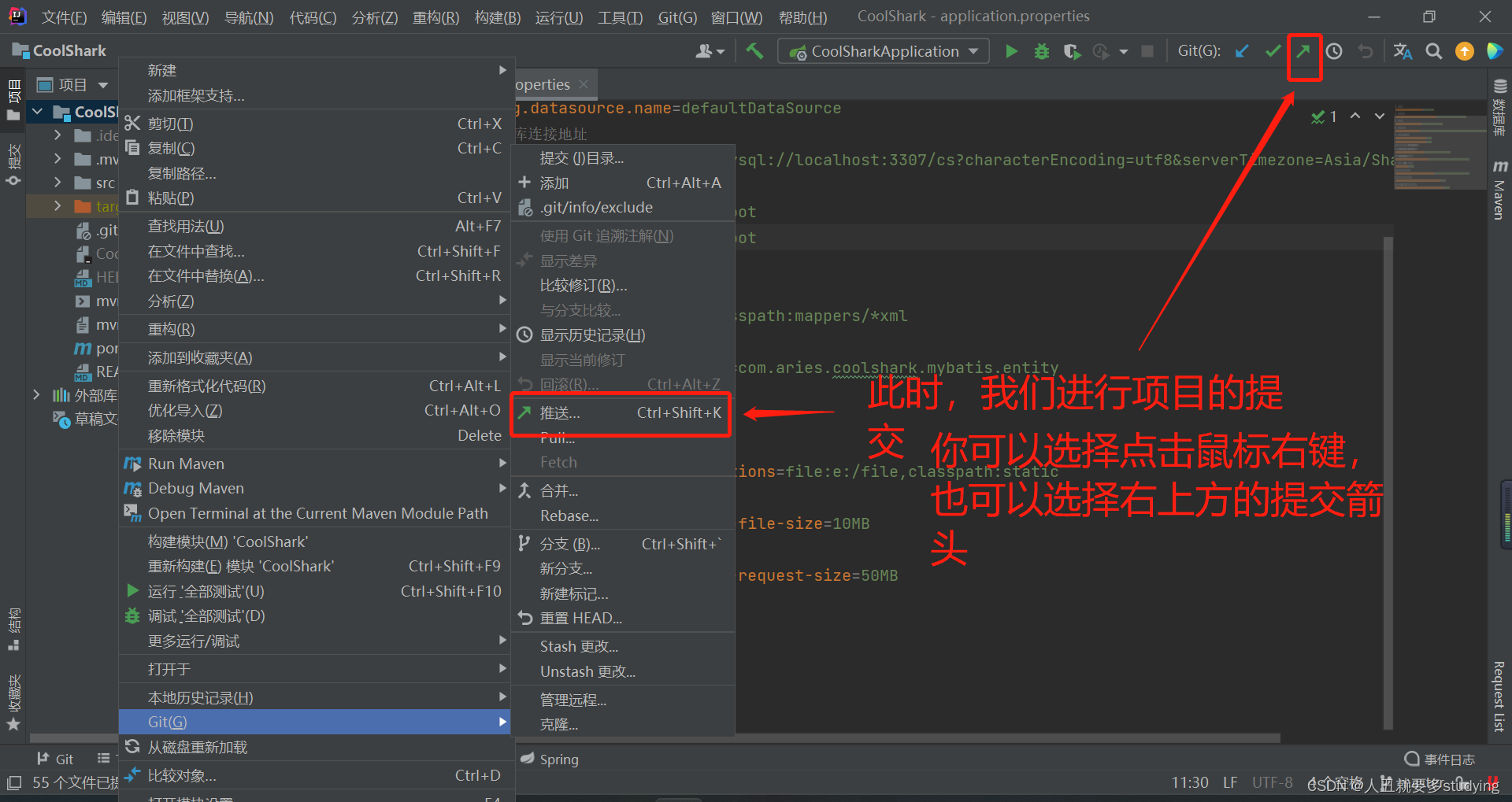Viewport: 1512px width, 802px height.
Task: Open the Maven tool window
Action: [x=1499, y=190]
